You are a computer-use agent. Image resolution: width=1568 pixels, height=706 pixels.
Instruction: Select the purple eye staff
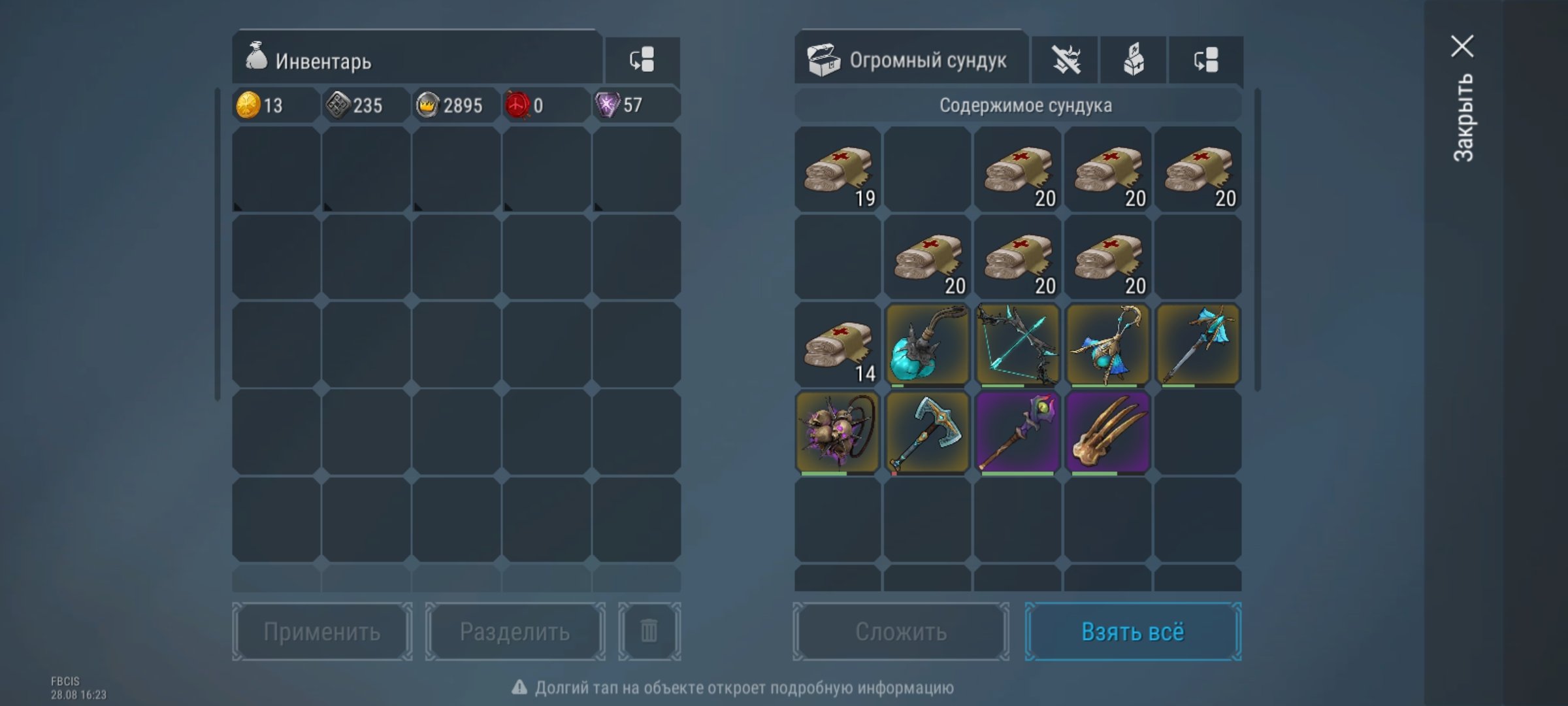pos(1017,433)
